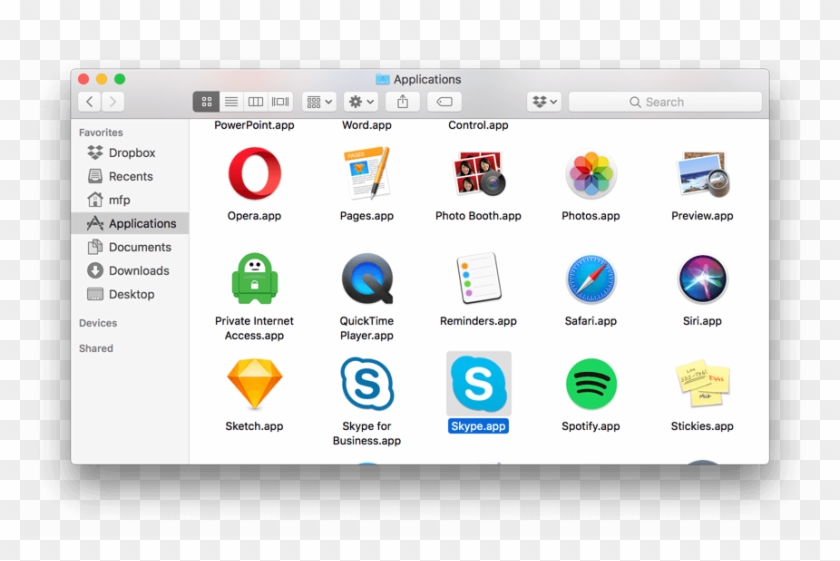The width and height of the screenshot is (840, 561).
Task: Open Dropbox in the sidebar
Action: pyautogui.click(x=130, y=153)
